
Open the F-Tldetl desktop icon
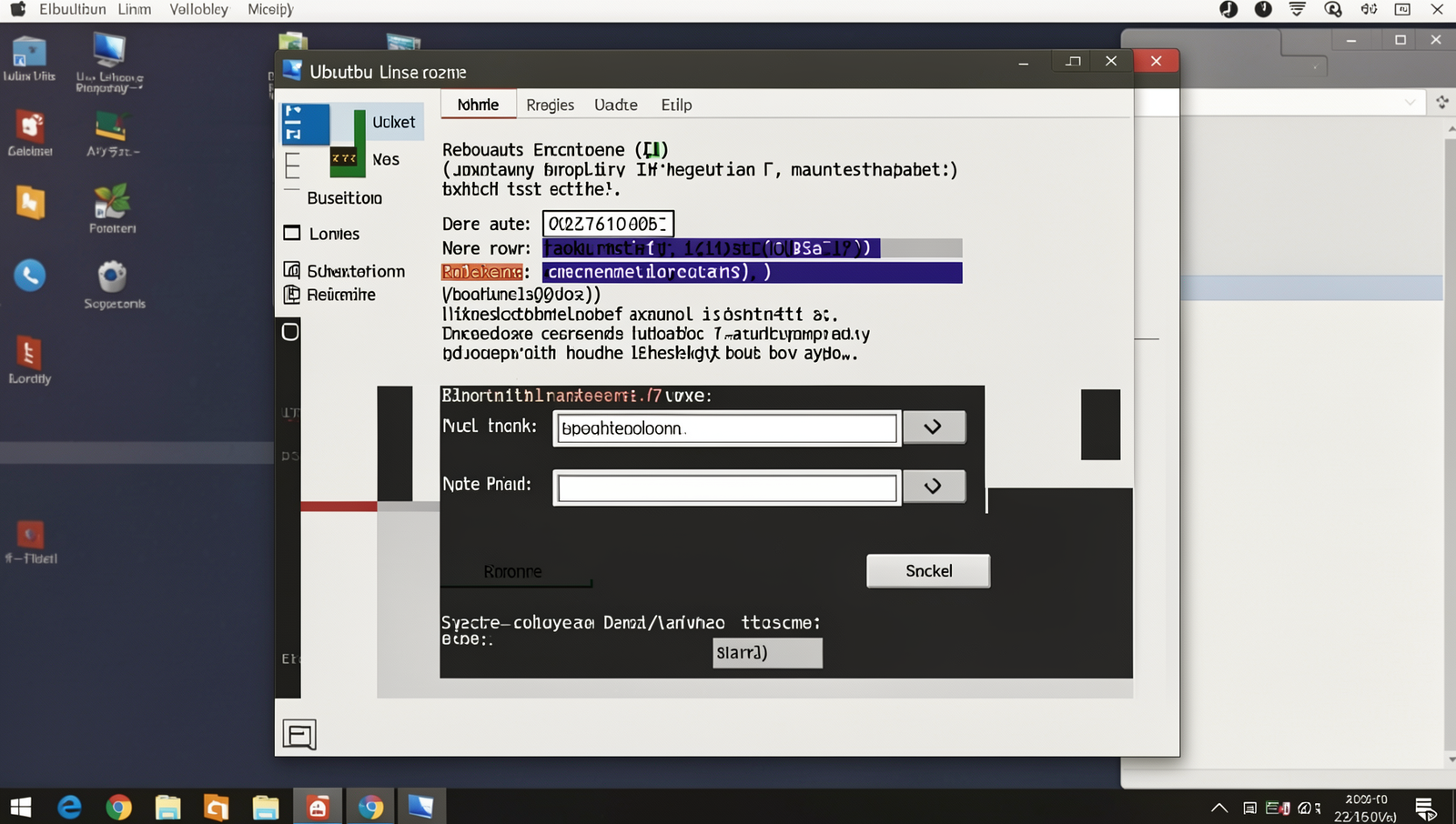tap(31, 542)
